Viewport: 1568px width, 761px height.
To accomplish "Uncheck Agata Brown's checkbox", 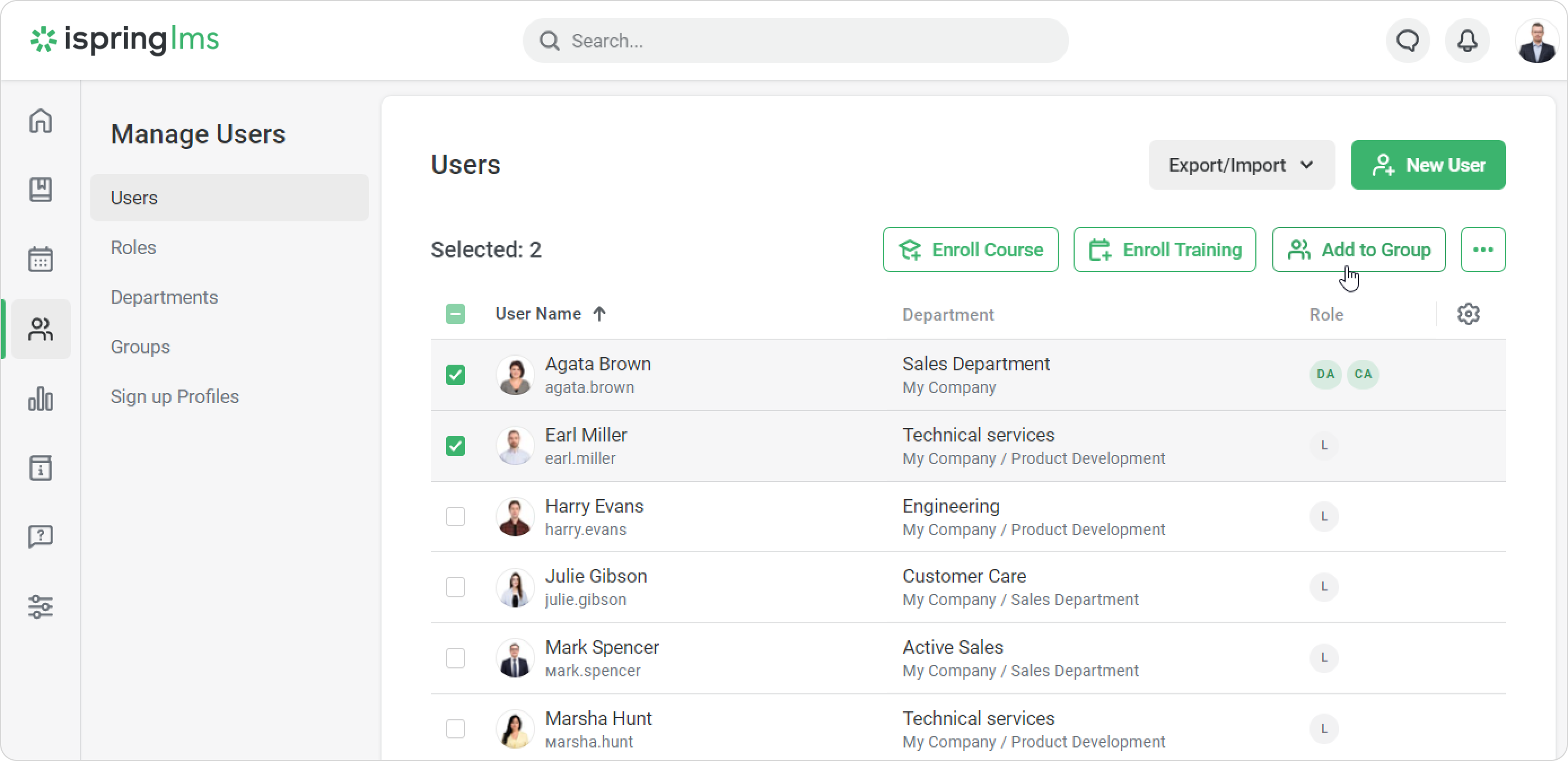I will click(455, 374).
